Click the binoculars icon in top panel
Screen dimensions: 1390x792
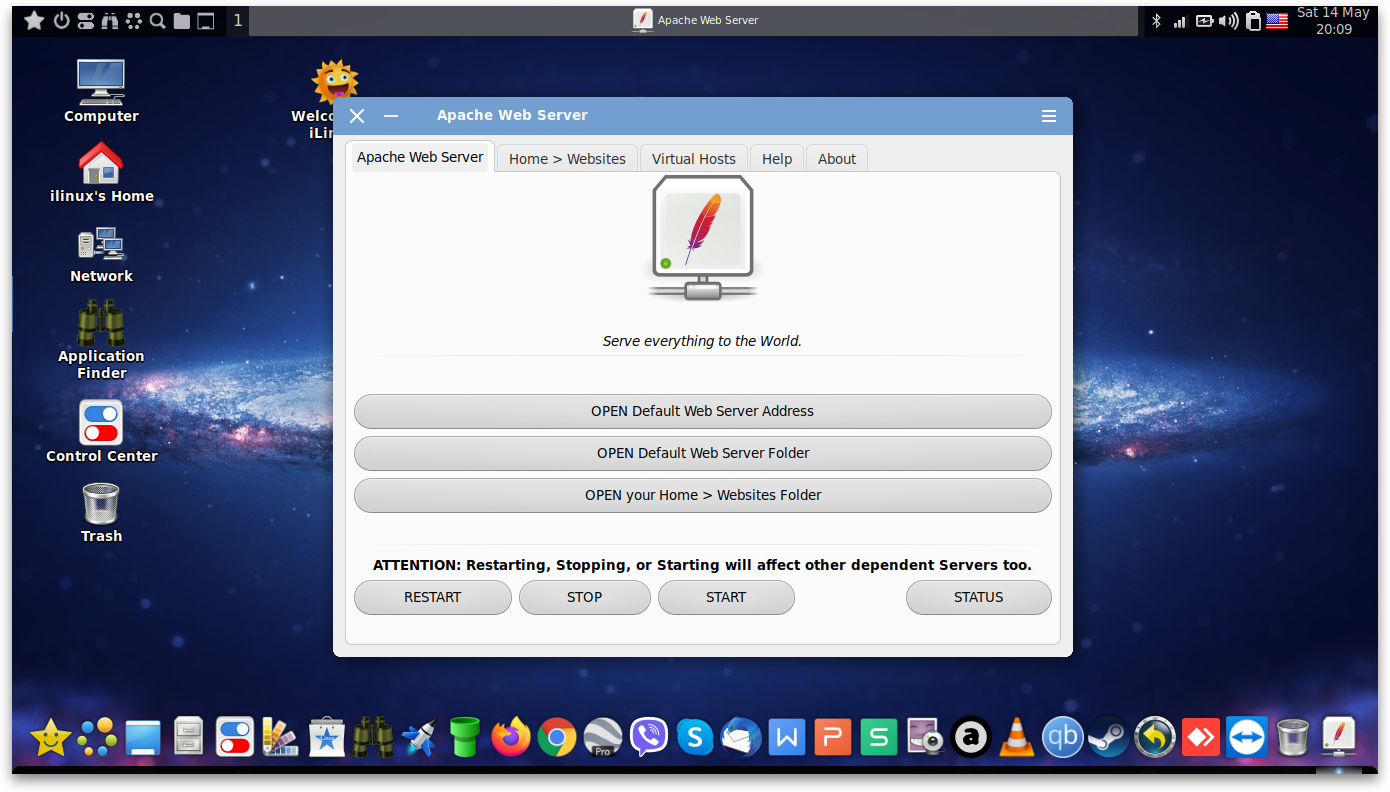click(110, 20)
